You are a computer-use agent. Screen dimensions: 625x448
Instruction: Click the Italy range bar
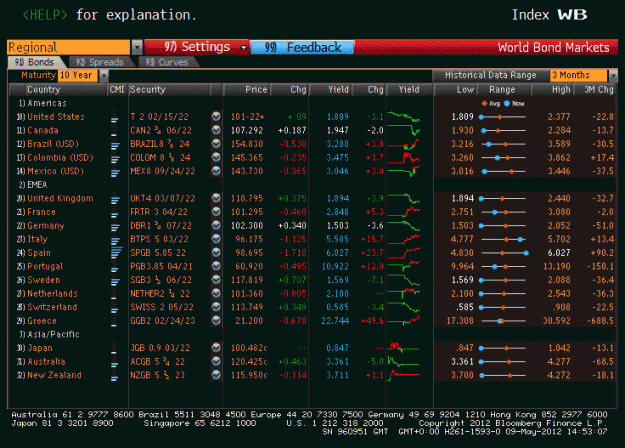pos(504,239)
